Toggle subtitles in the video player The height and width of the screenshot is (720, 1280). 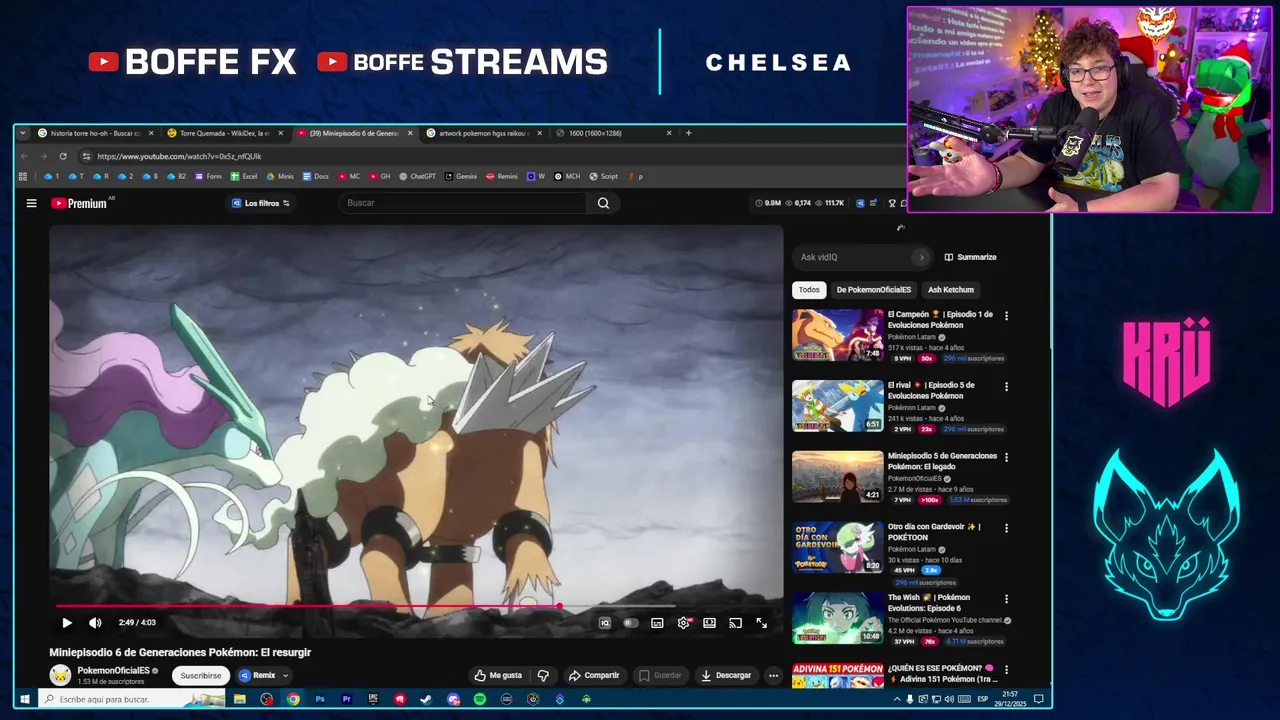(x=657, y=623)
